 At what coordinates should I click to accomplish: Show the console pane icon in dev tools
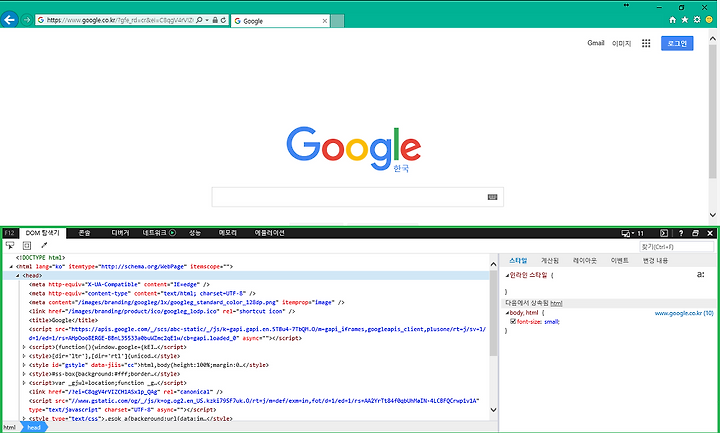coord(664,233)
